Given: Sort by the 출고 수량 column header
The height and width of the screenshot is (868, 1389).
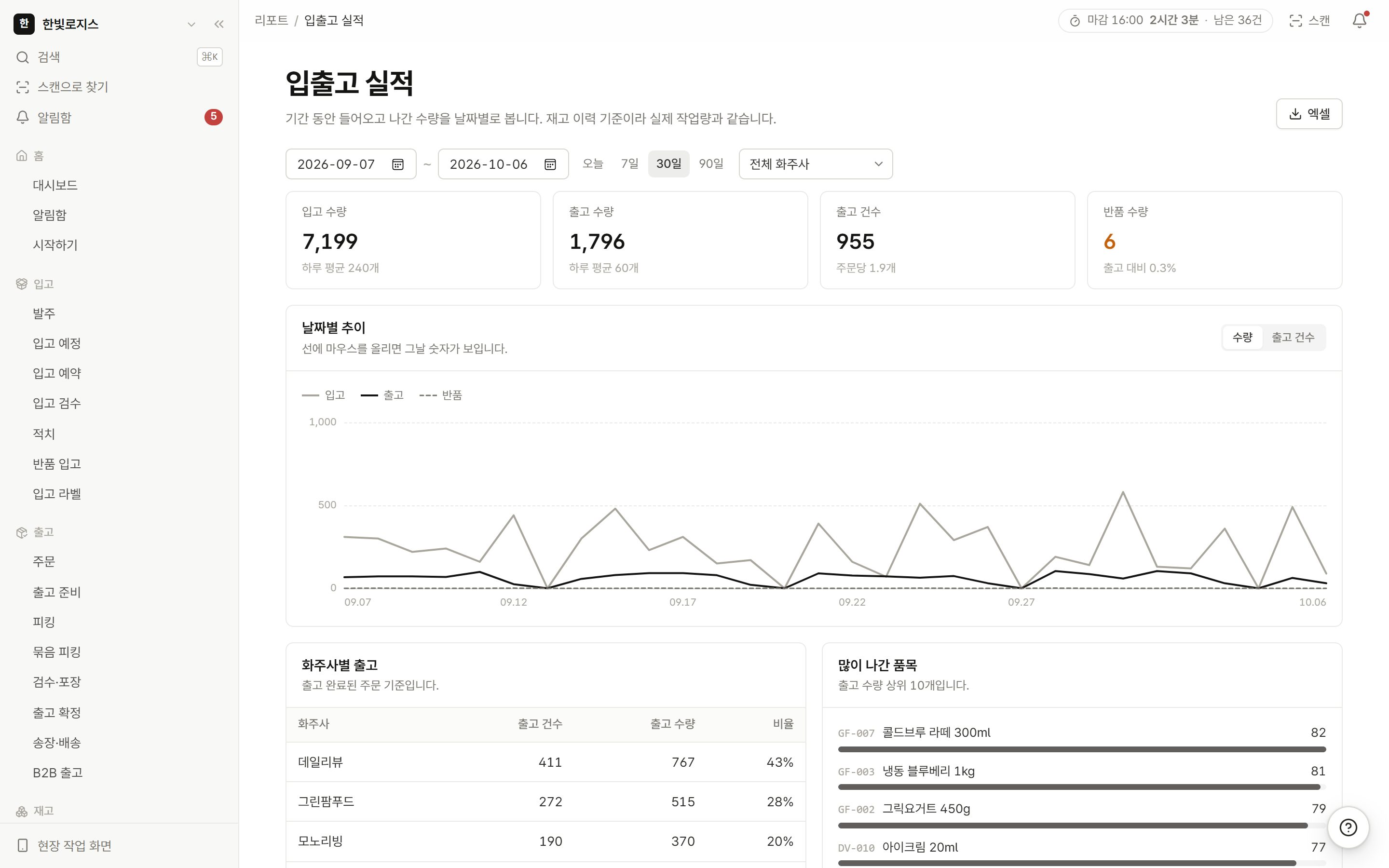Looking at the screenshot, I should coord(672,724).
